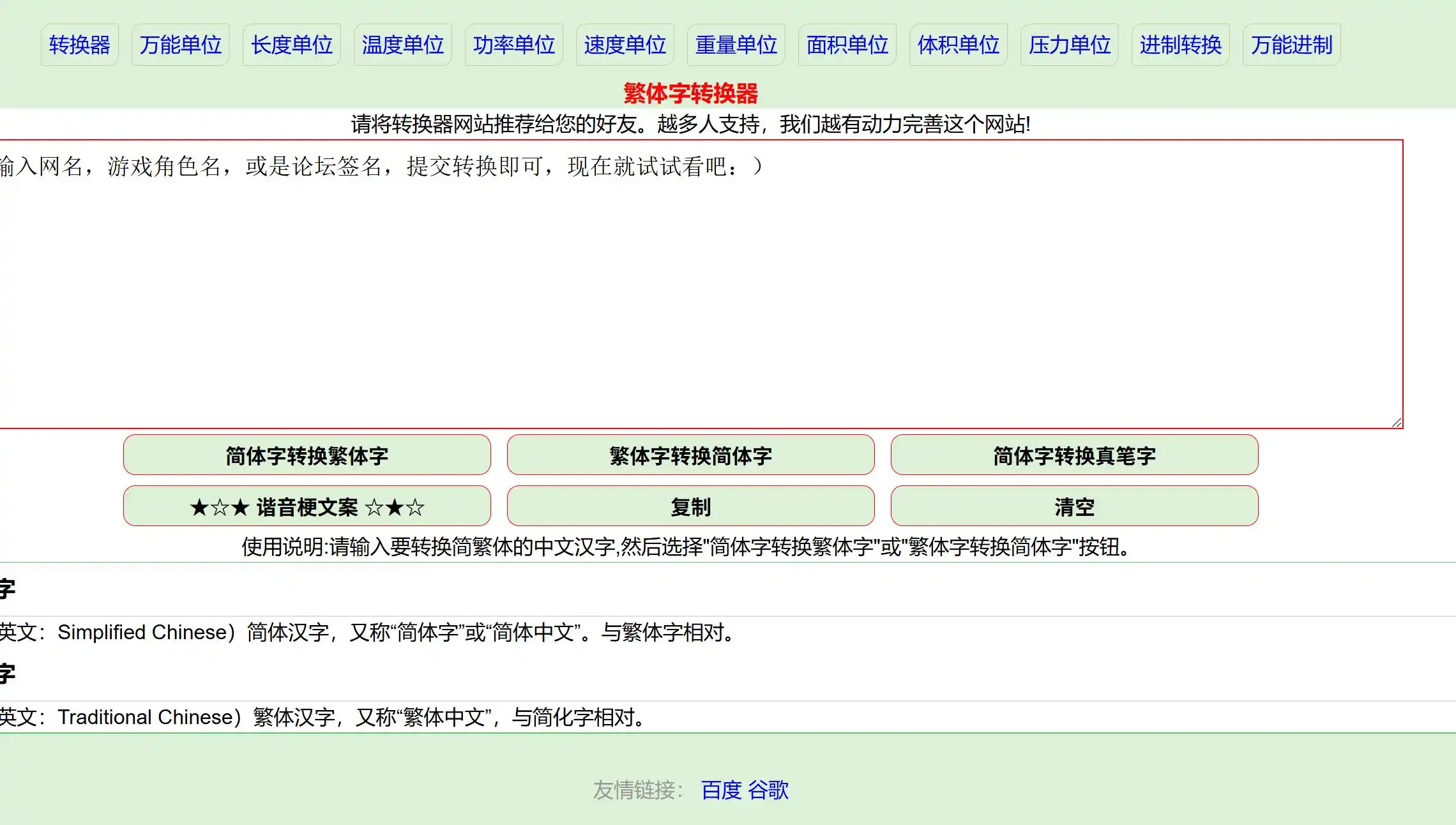Open the 谷歌 friendly link
1456x825 pixels.
(x=768, y=790)
